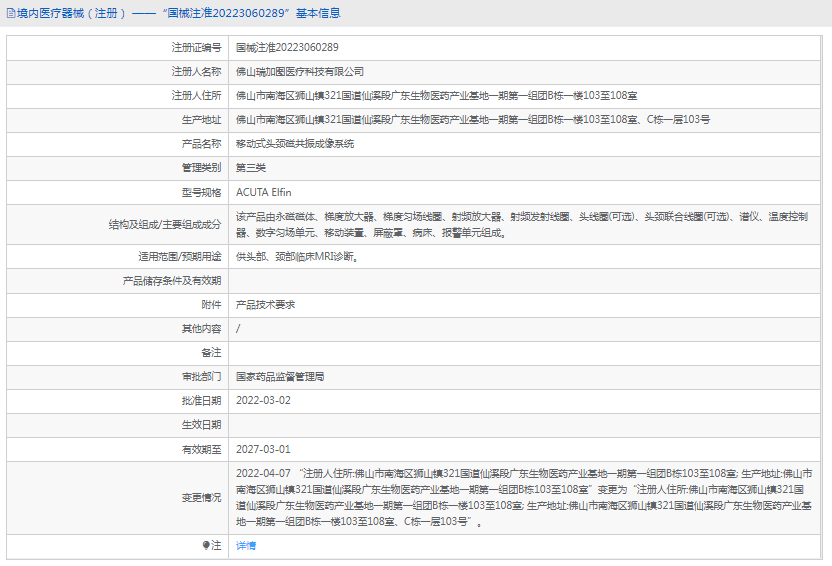Click the 注册人住所 label
This screenshot has width=832, height=566.
click(196, 95)
